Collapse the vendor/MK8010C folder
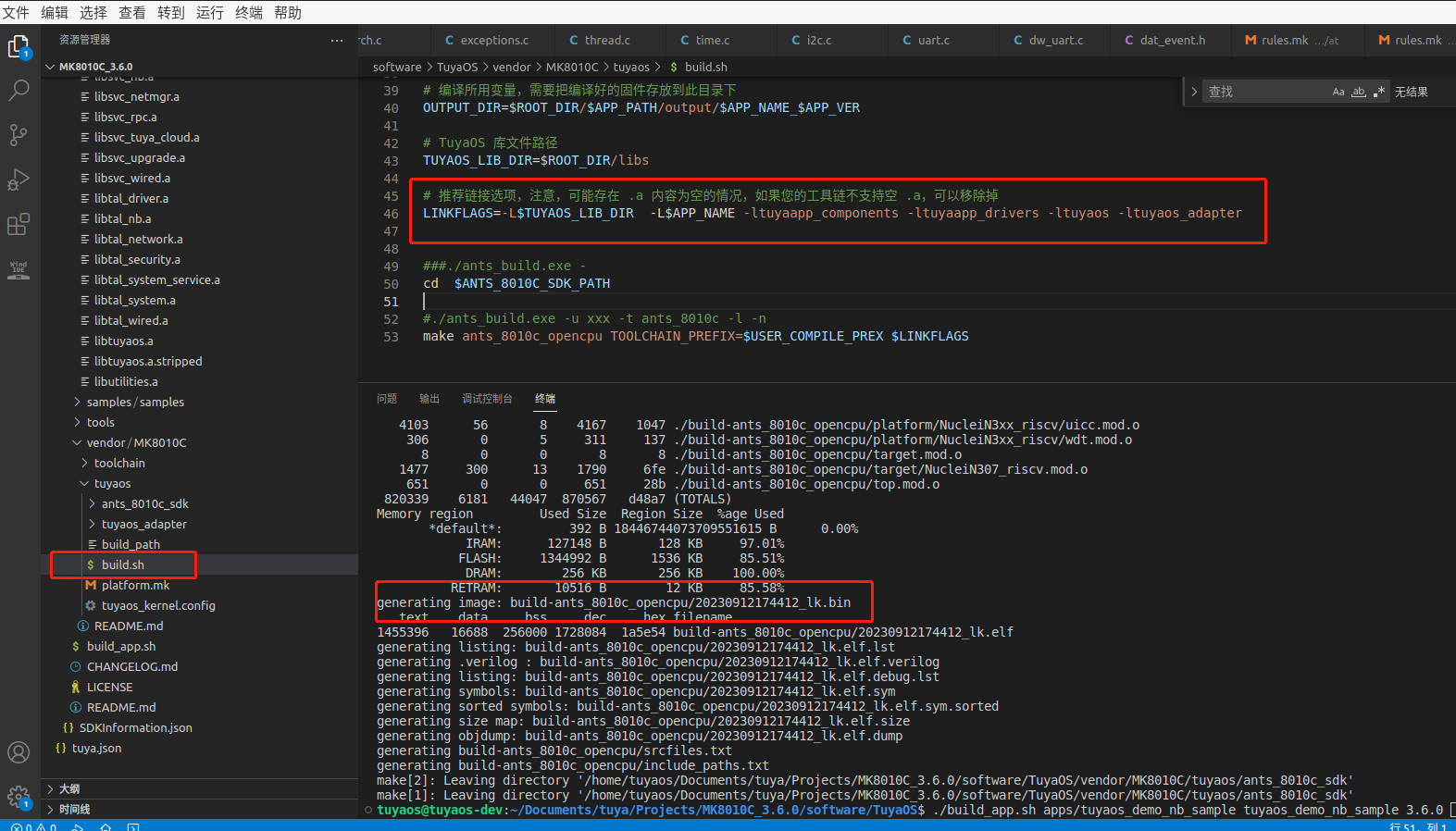The width and height of the screenshot is (1456, 831). (x=136, y=442)
